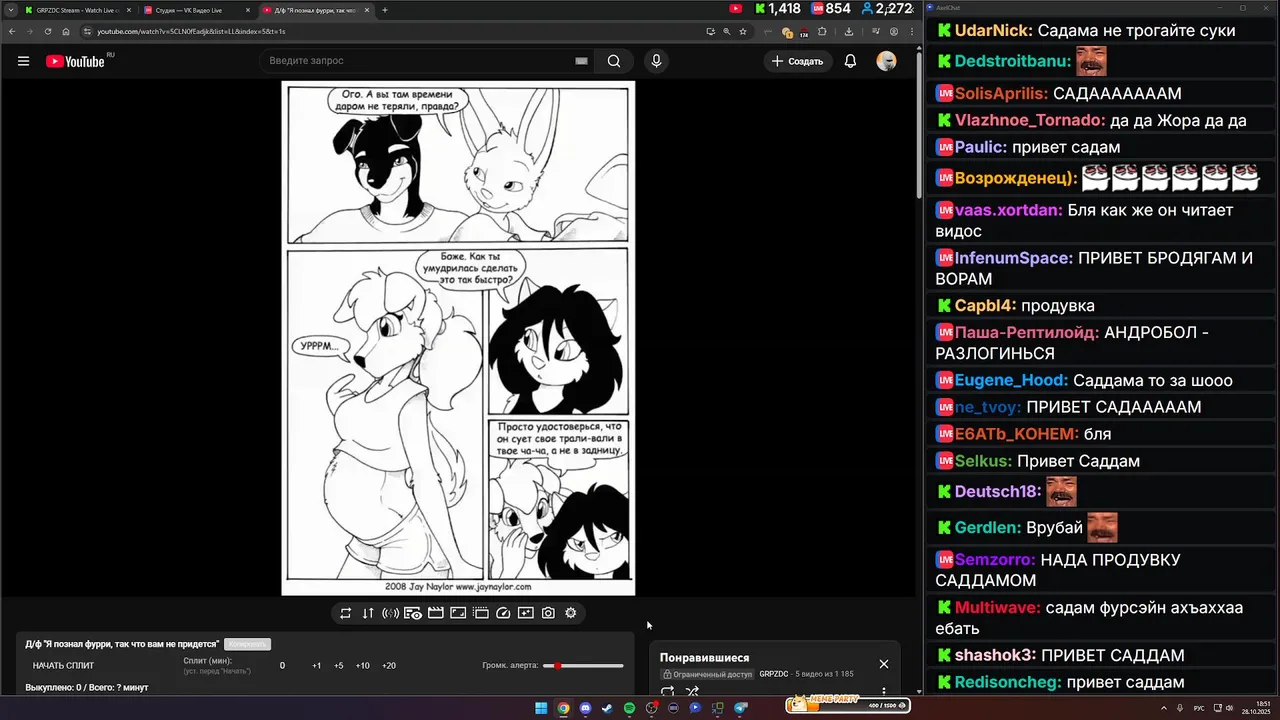
Task: Click the clapperboard icon in player toolbar
Action: click(x=435, y=613)
